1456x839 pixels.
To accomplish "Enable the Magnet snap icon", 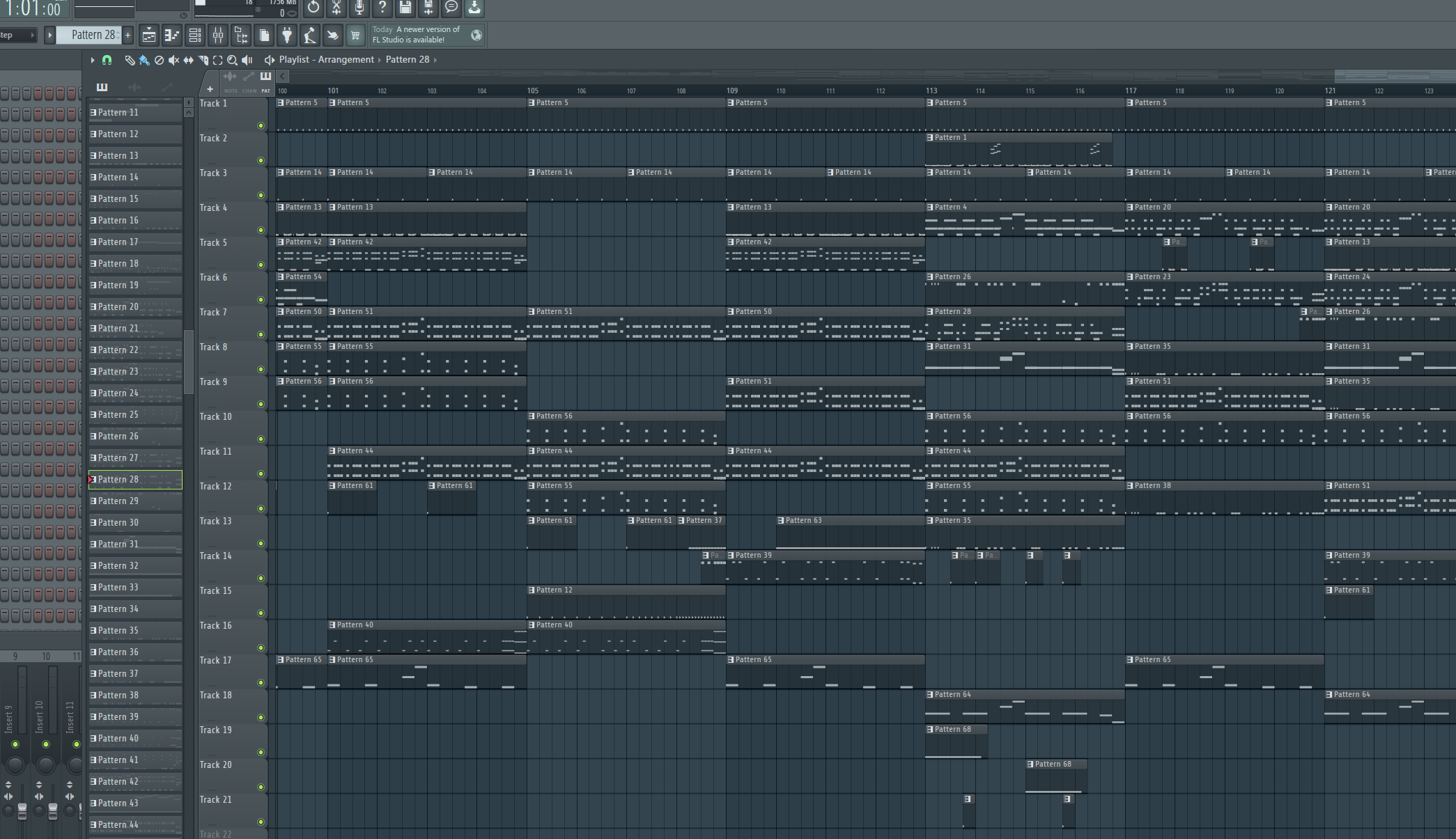I will (107, 61).
